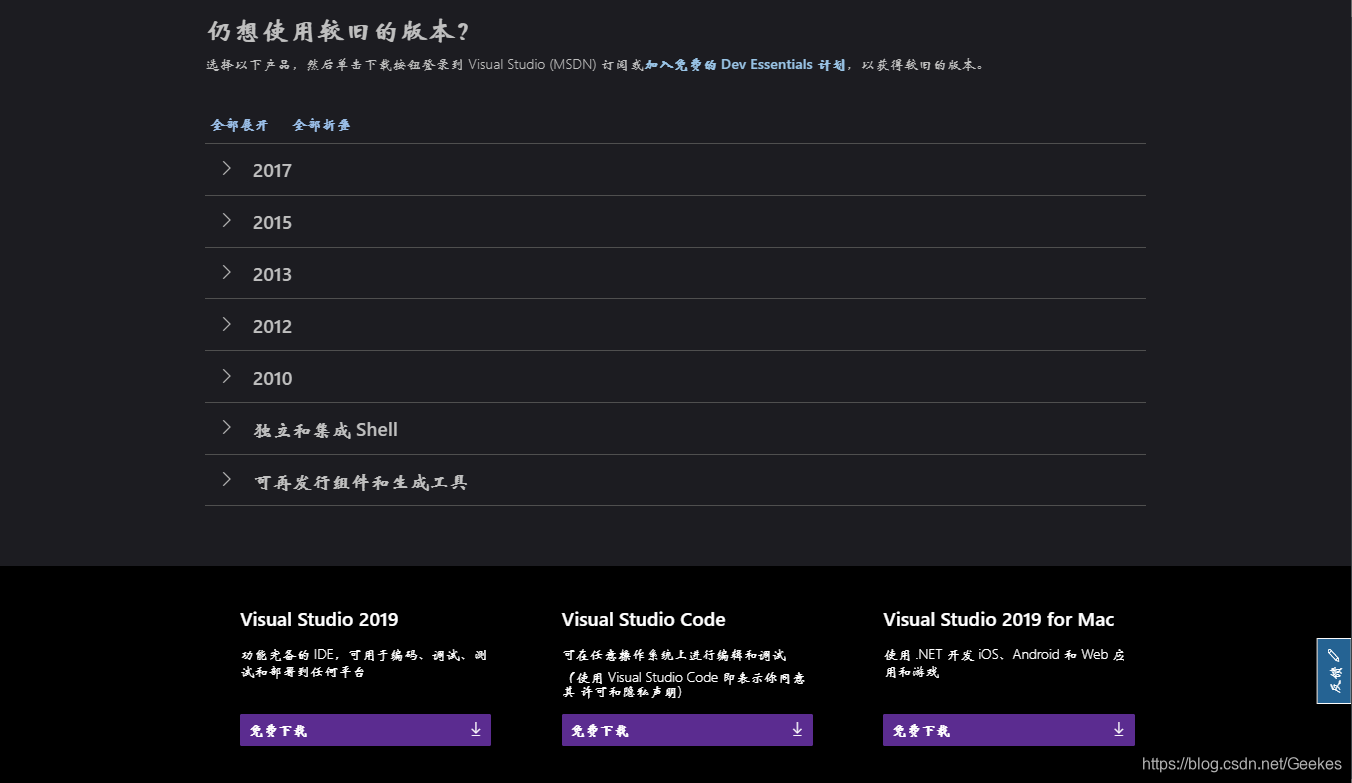The image size is (1352, 783).
Task: Click the 功能完备的 IDE description text
Action: (x=364, y=664)
